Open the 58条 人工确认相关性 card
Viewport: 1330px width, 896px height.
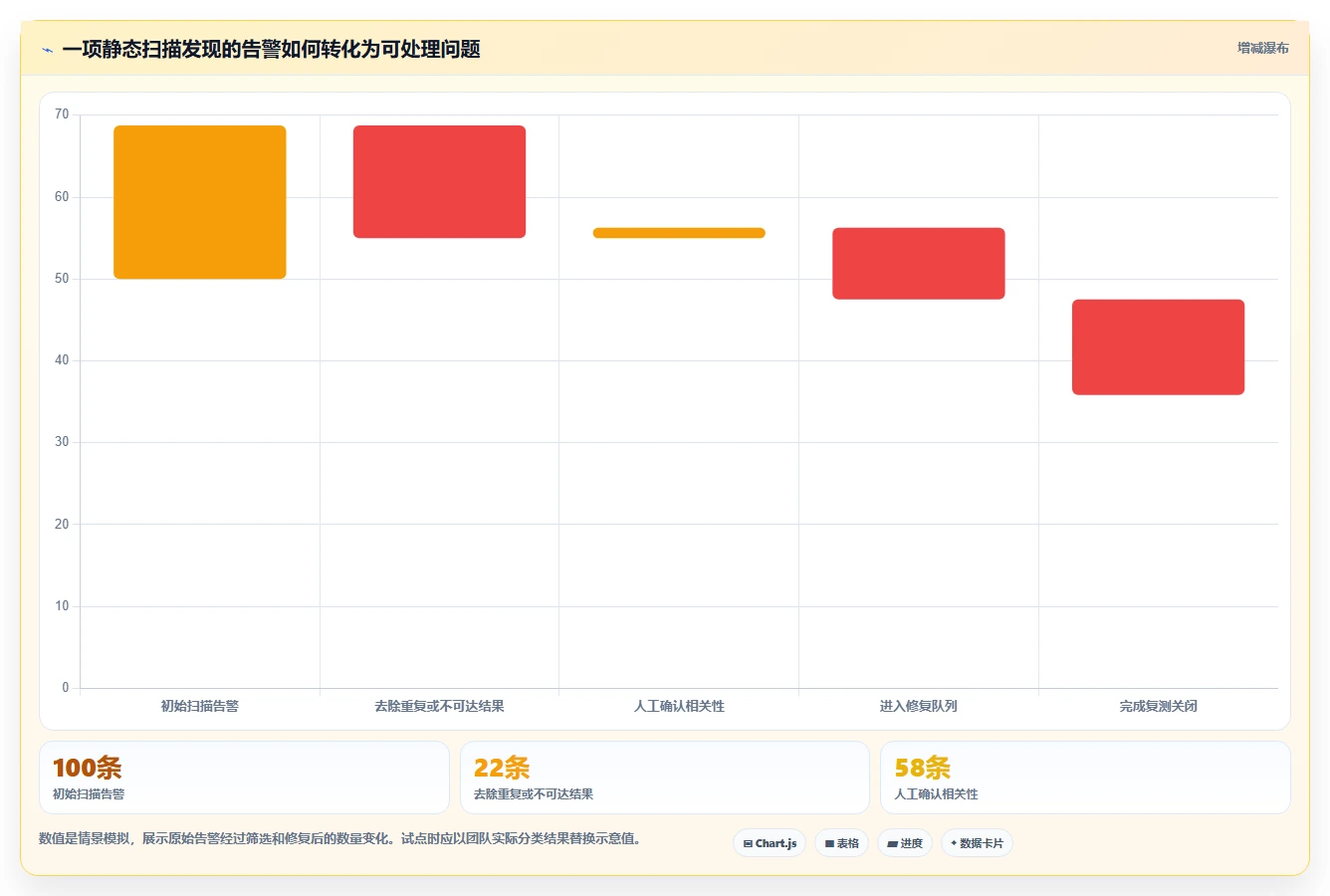coord(1085,778)
